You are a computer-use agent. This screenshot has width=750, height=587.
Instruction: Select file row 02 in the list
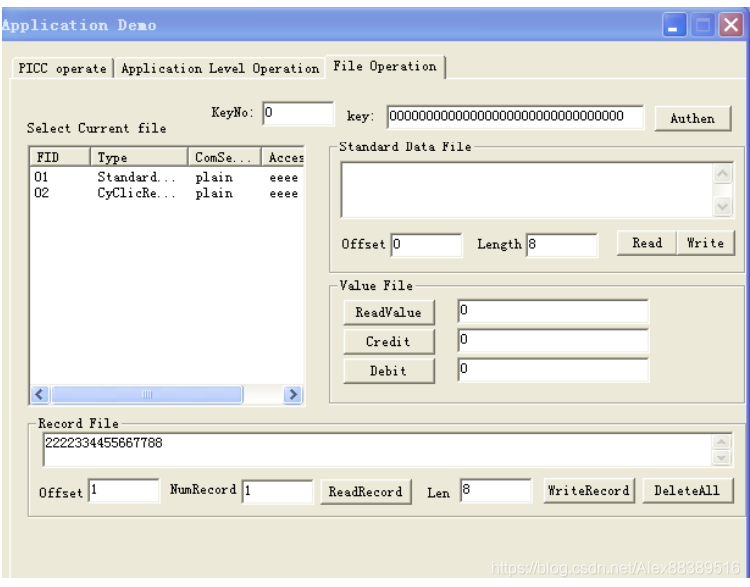[x=166, y=193]
